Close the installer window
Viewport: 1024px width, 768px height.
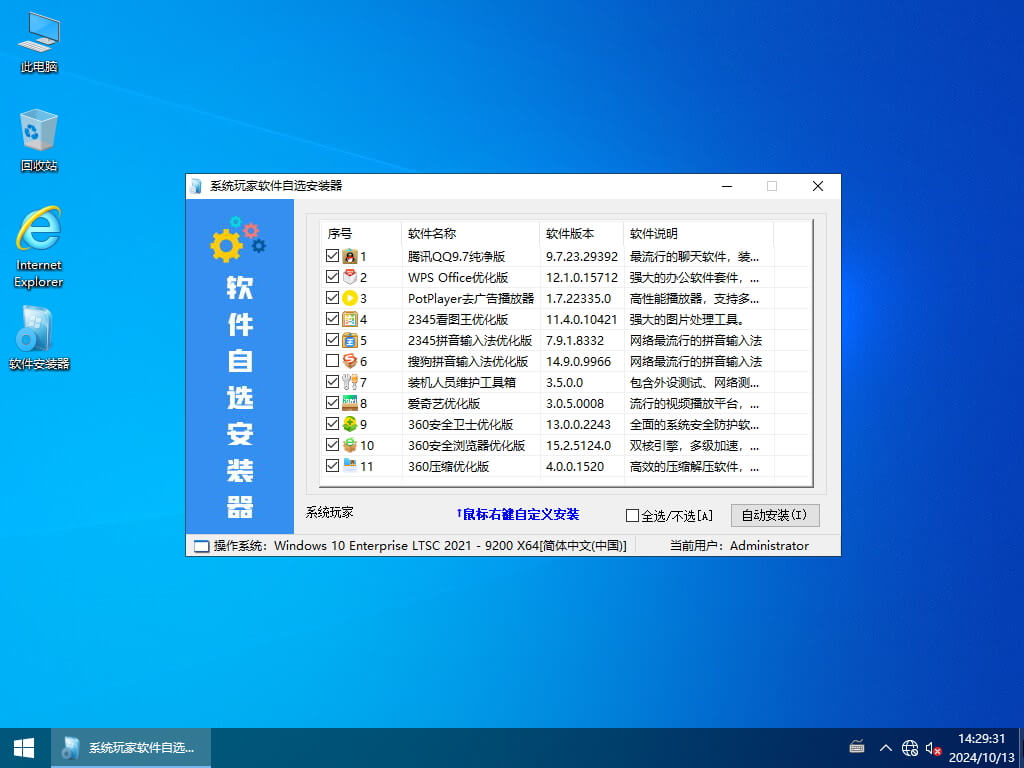pyautogui.click(x=818, y=186)
